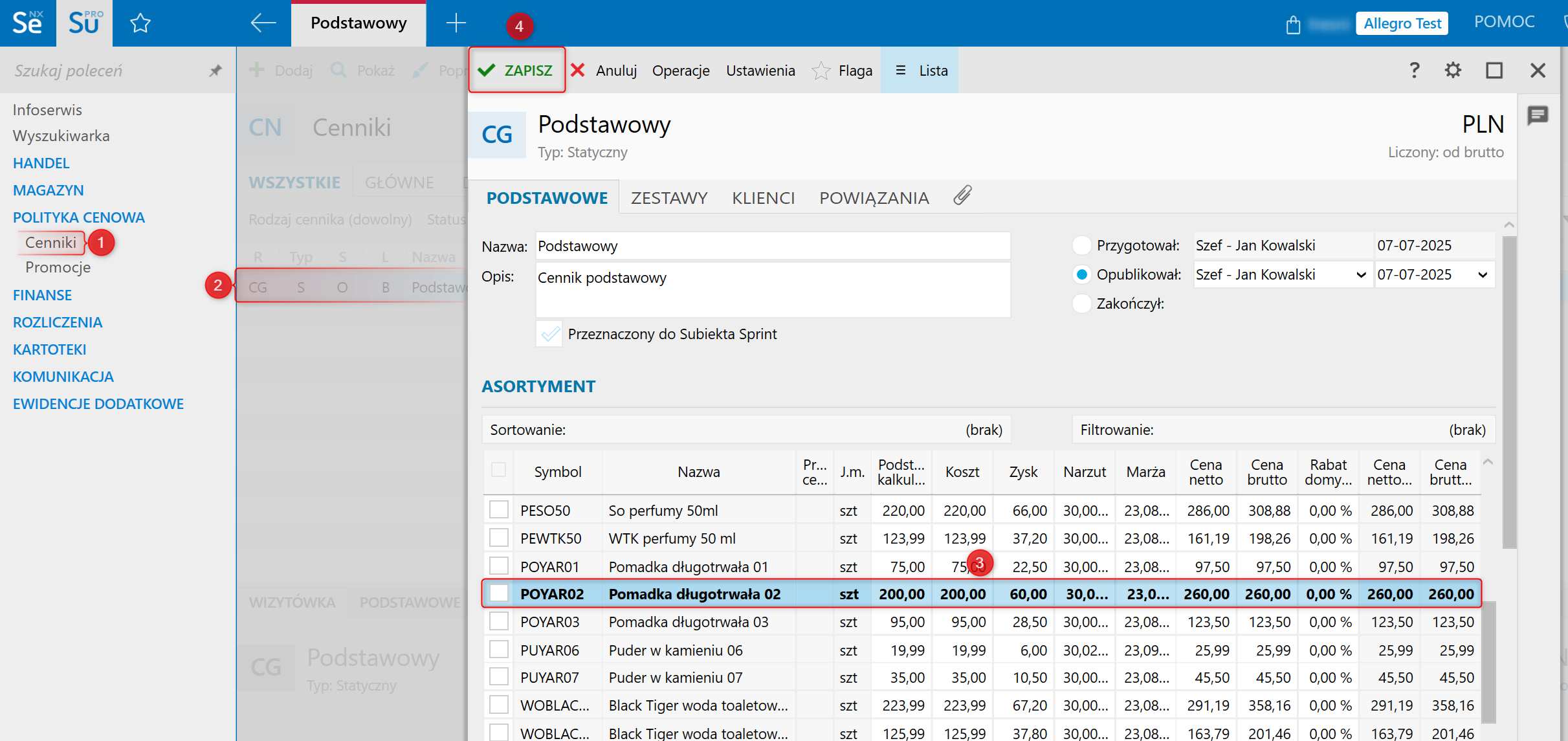Screen dimensions: 1568x741
Task: Switch to the KLIENCI tab
Action: pos(763,198)
